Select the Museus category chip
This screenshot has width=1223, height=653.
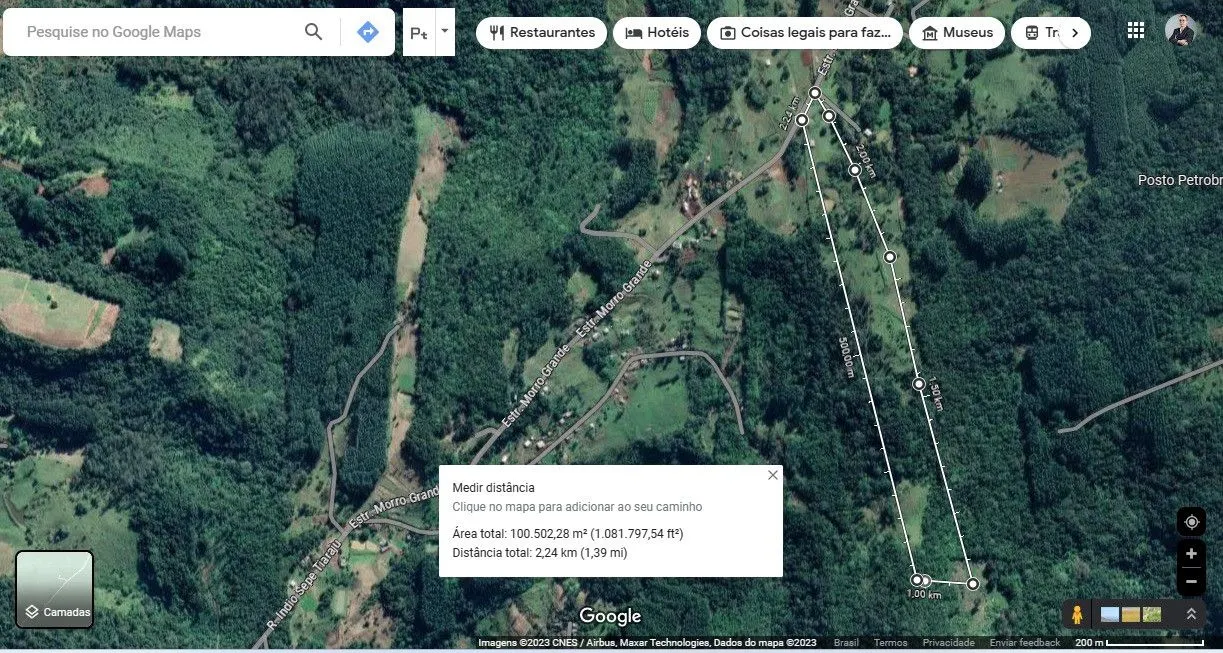click(957, 33)
